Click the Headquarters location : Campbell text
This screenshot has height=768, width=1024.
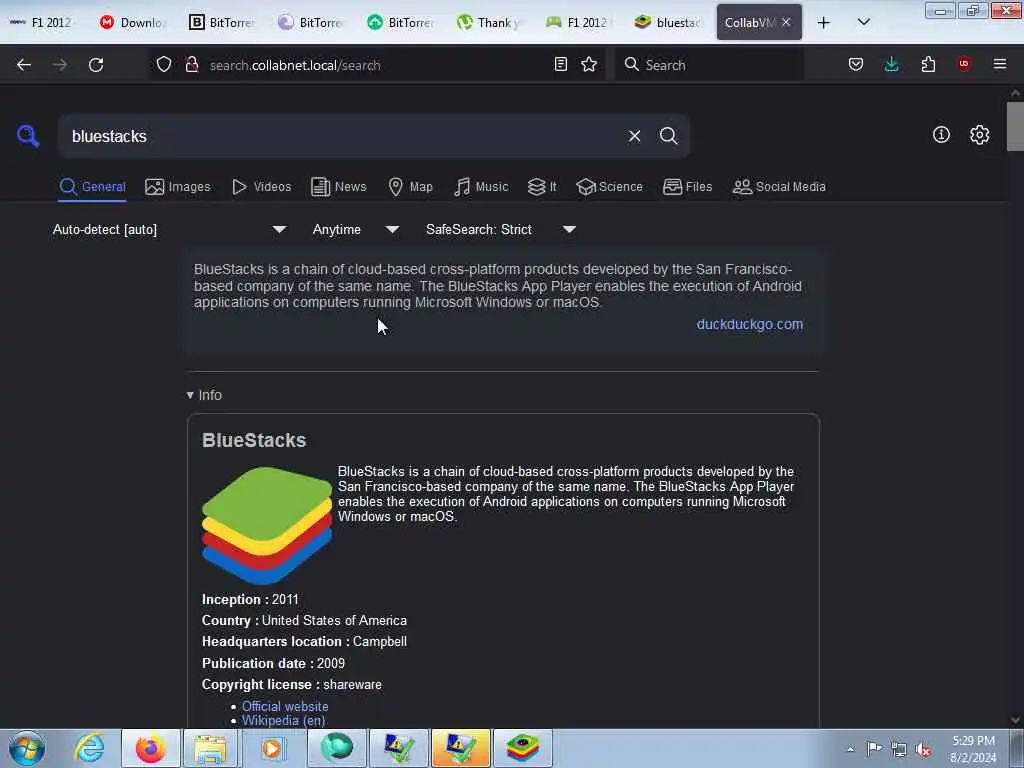[304, 642]
